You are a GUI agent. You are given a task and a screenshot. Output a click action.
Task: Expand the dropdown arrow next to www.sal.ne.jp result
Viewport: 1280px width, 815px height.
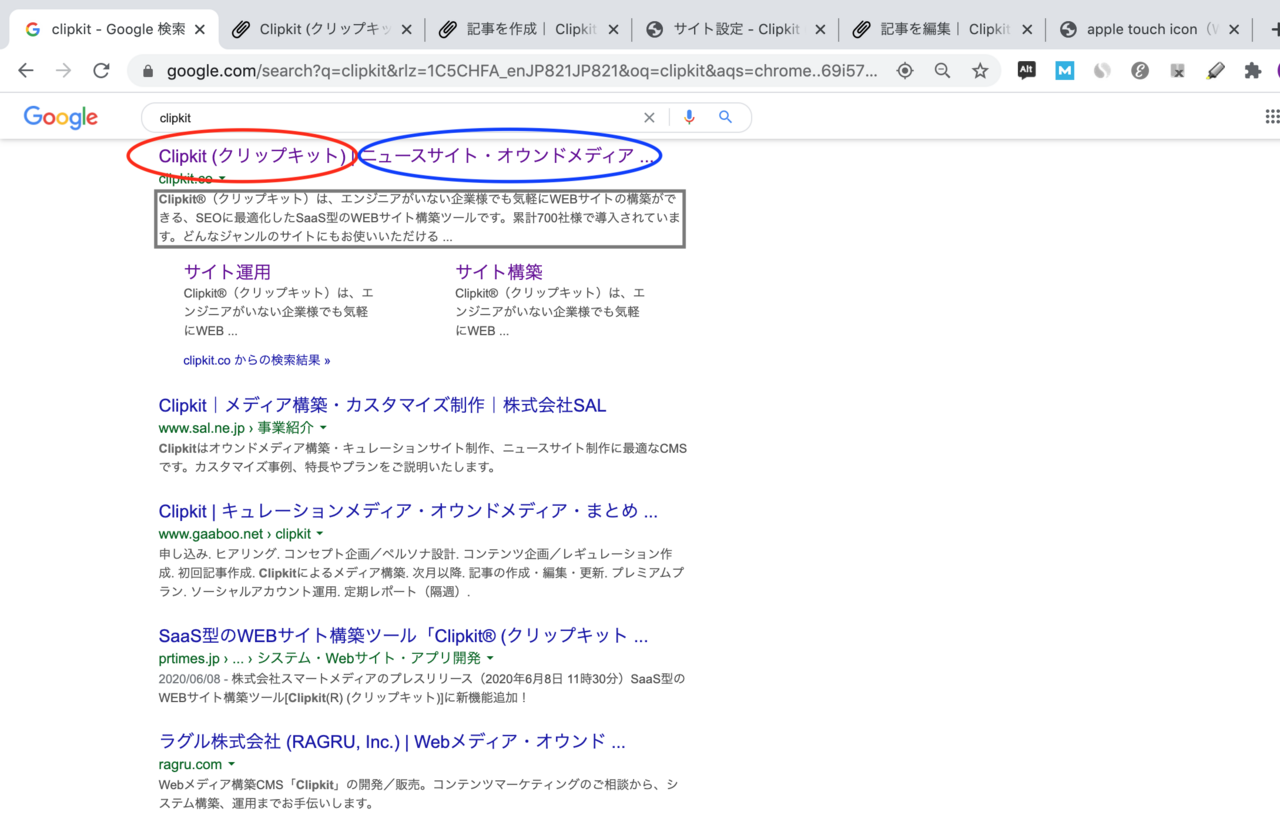(x=323, y=428)
